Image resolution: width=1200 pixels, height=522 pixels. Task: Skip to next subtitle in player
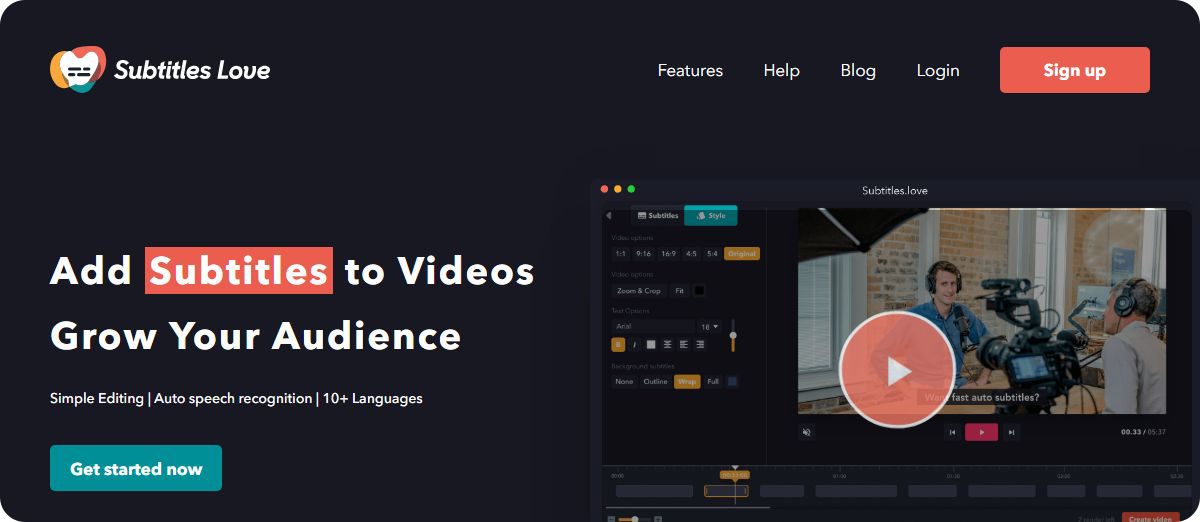(x=1011, y=432)
